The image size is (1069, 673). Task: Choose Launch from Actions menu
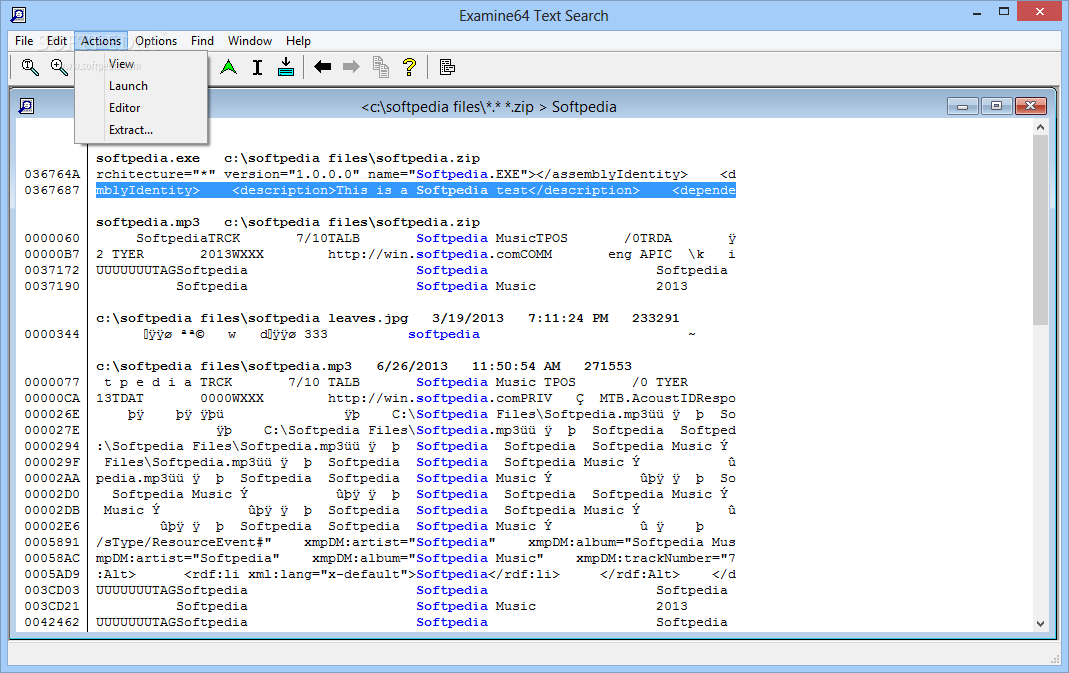[x=141, y=86]
